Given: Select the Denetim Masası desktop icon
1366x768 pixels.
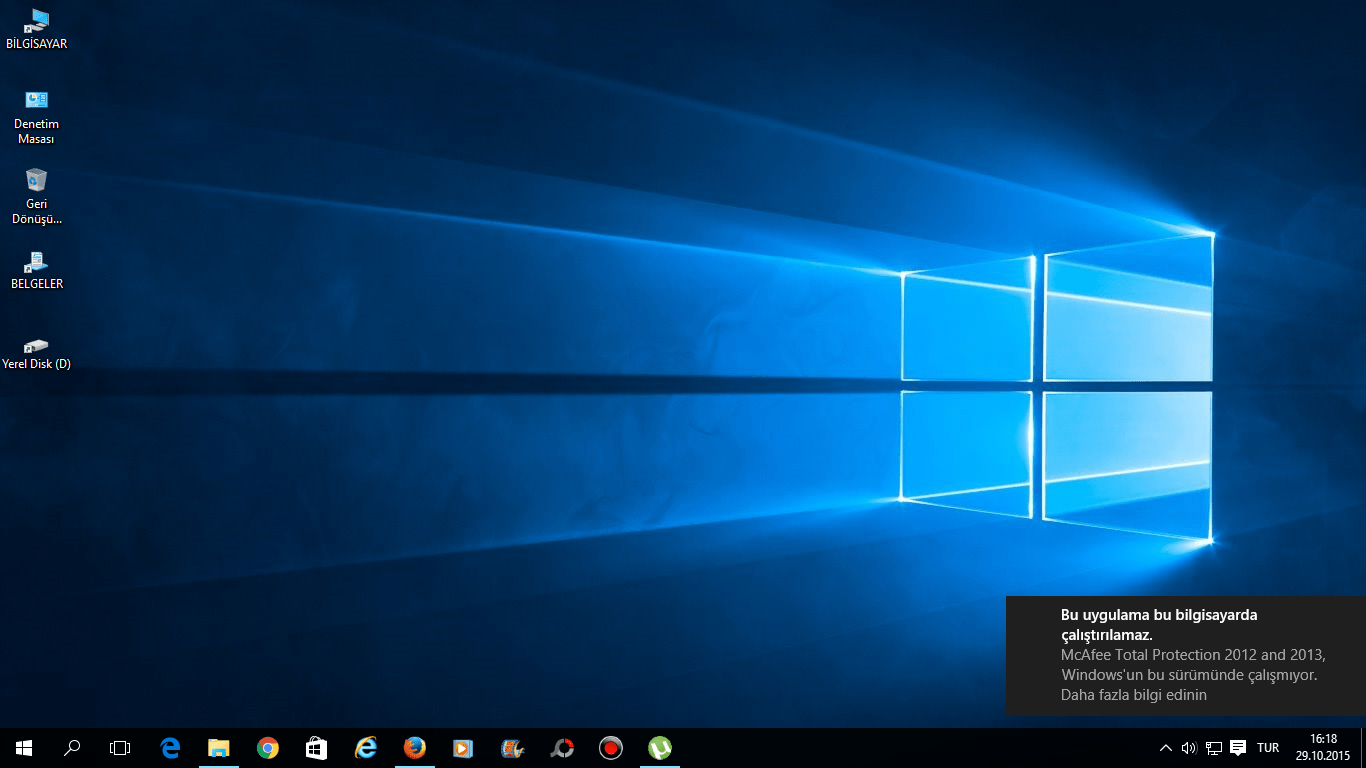Looking at the screenshot, I should (37, 116).
